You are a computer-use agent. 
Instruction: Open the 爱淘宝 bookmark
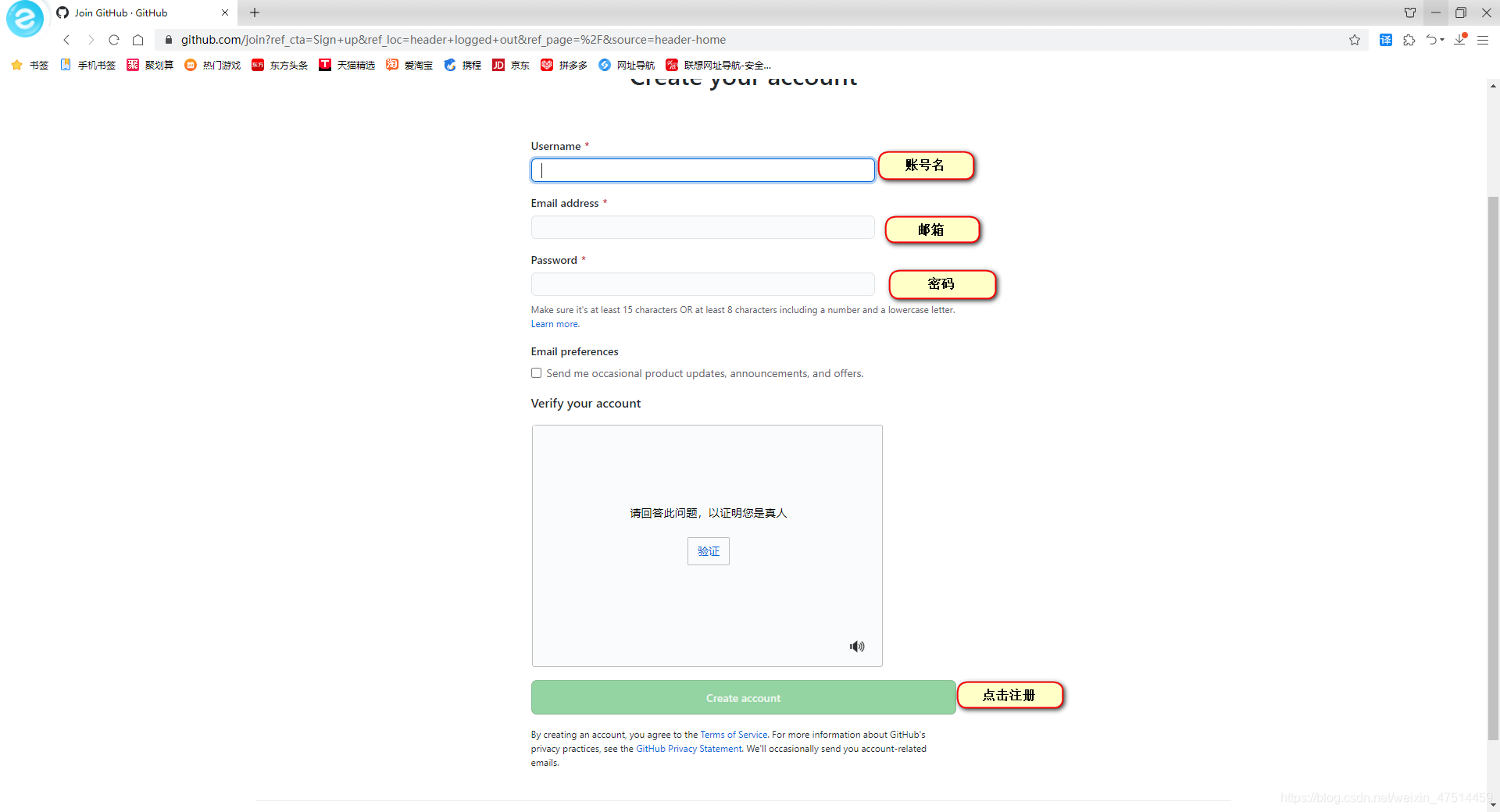click(x=409, y=65)
